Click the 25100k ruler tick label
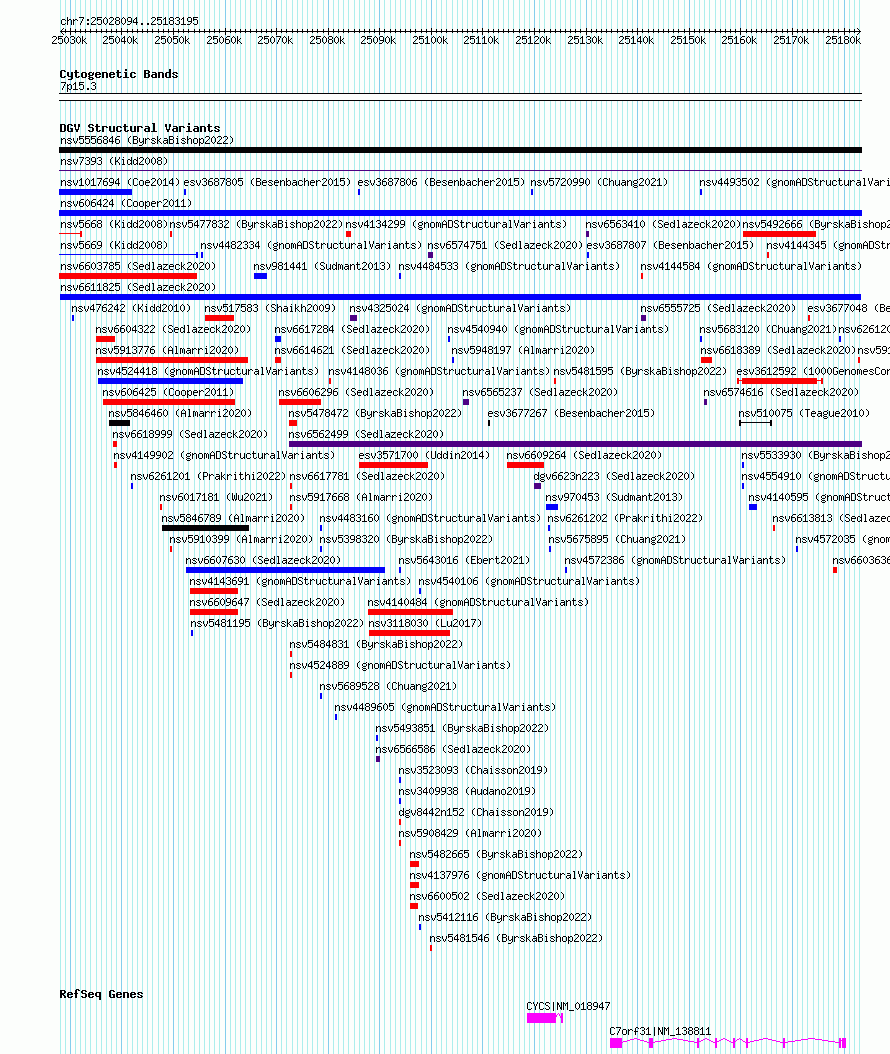The image size is (890, 1054). (x=430, y=40)
